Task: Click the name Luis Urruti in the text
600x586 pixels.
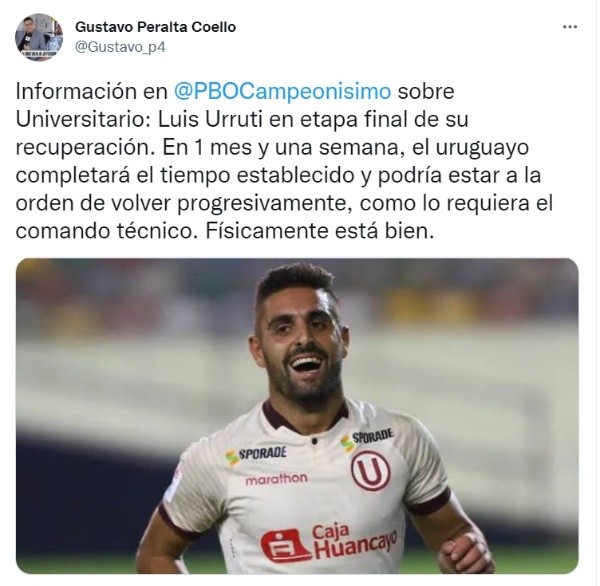Action: tap(210, 119)
